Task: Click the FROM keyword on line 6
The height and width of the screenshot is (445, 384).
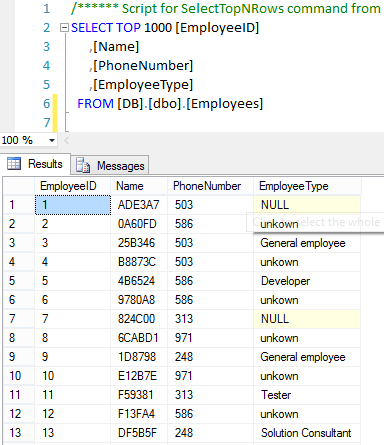Action: tap(95, 104)
